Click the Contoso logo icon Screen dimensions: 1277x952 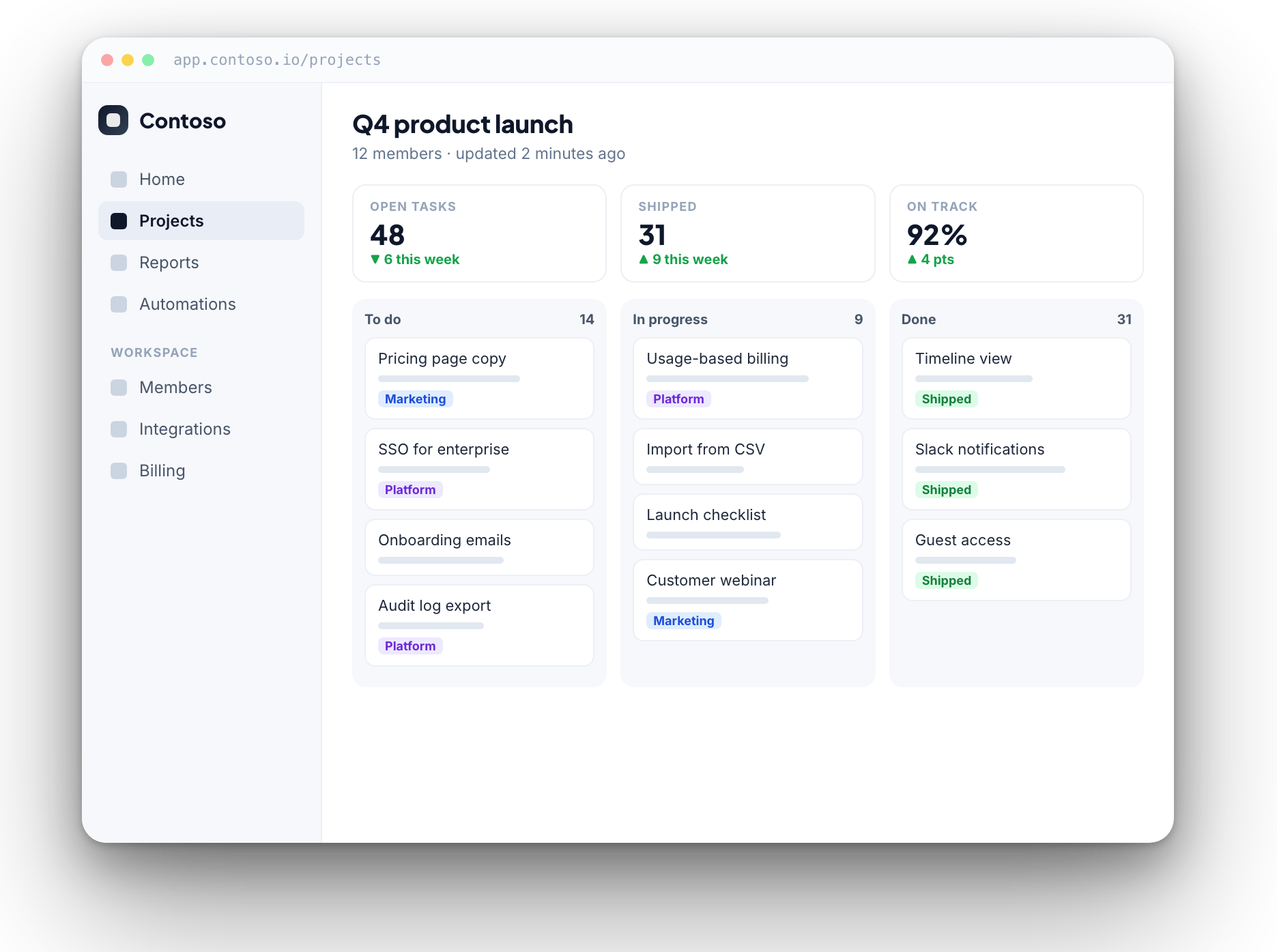pos(113,120)
